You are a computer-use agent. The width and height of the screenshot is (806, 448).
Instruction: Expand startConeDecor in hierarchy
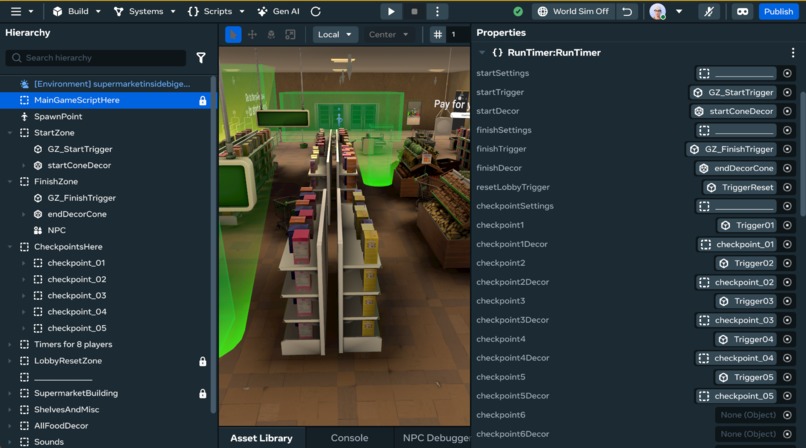(x=23, y=165)
